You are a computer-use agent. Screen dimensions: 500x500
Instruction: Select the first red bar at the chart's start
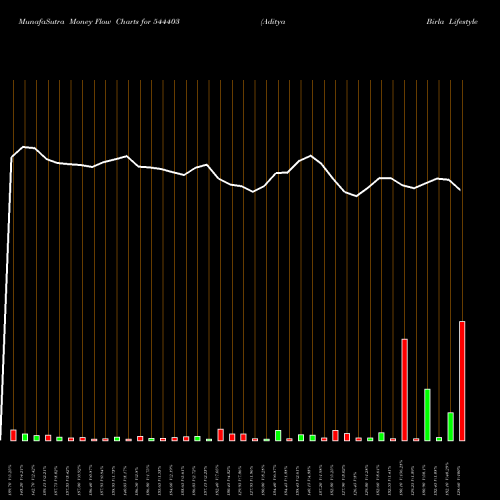[13, 435]
